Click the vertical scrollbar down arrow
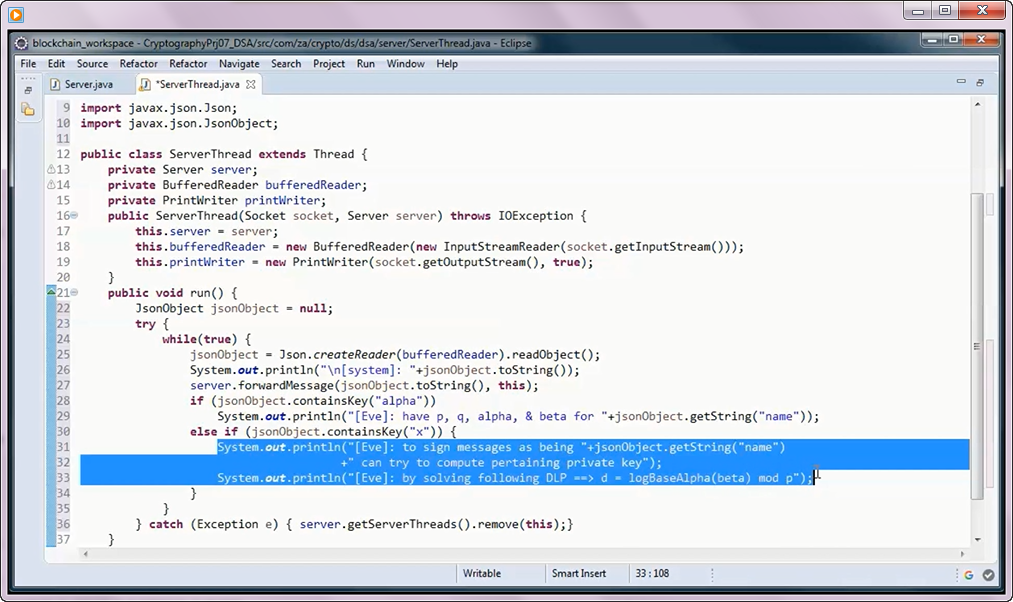Screen dimensions: 1013x602 [x=977, y=539]
